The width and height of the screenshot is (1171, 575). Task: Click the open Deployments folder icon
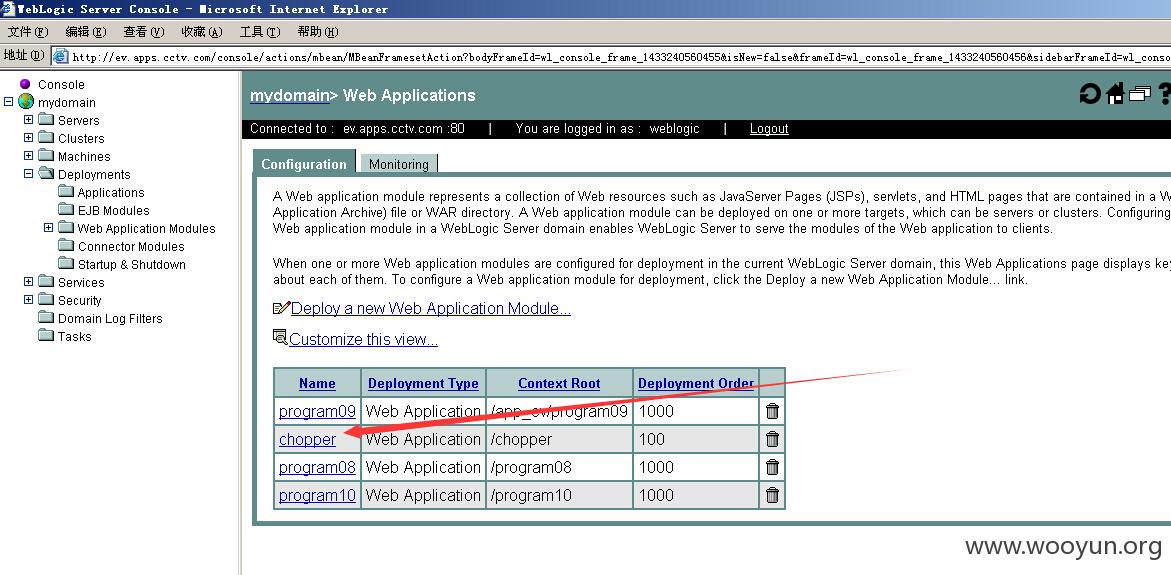tap(46, 174)
